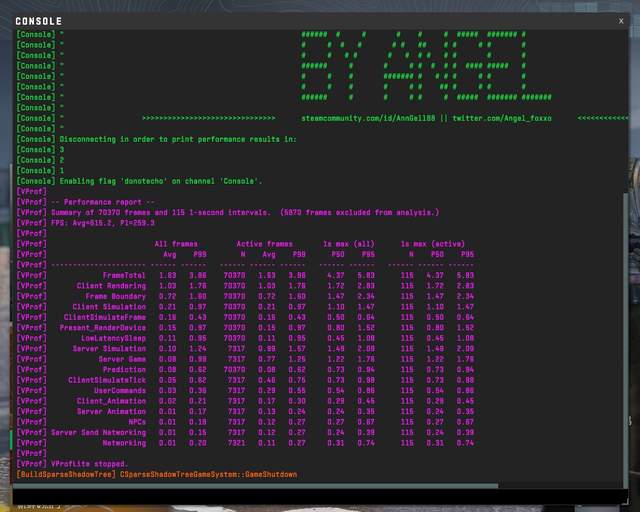Viewport: 640px width, 512px height.
Task: Click the 'FPS: Avg' line
Action: tap(102, 223)
